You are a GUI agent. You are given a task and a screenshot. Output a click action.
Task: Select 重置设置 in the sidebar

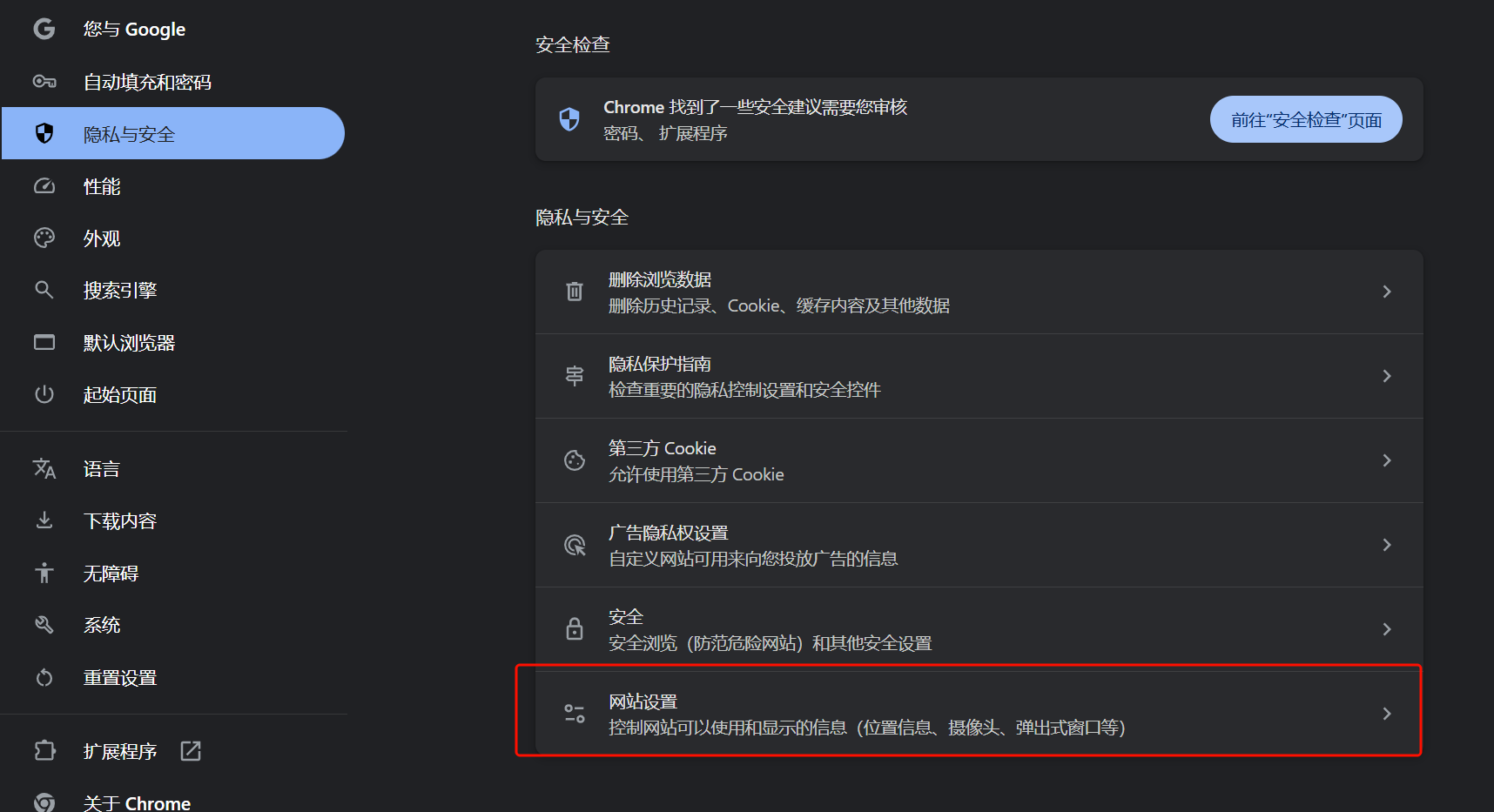(120, 678)
